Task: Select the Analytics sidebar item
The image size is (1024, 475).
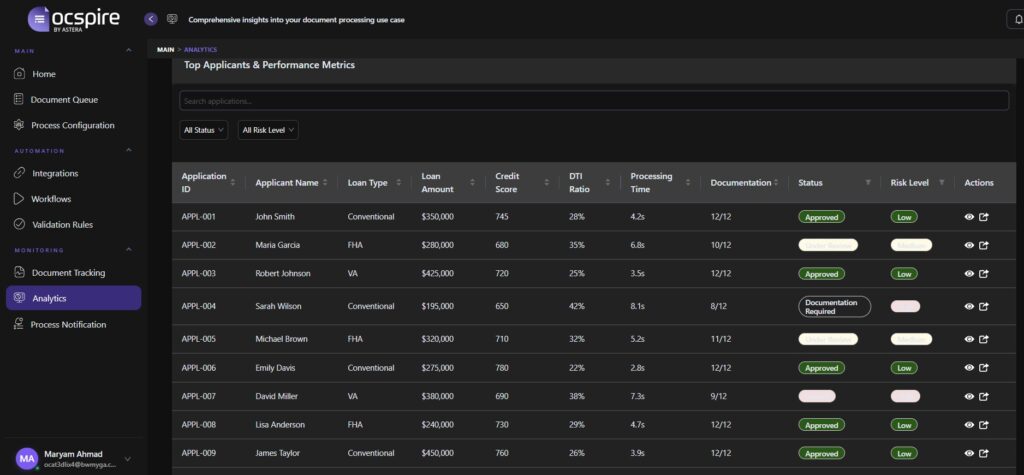Action: pyautogui.click(x=73, y=298)
